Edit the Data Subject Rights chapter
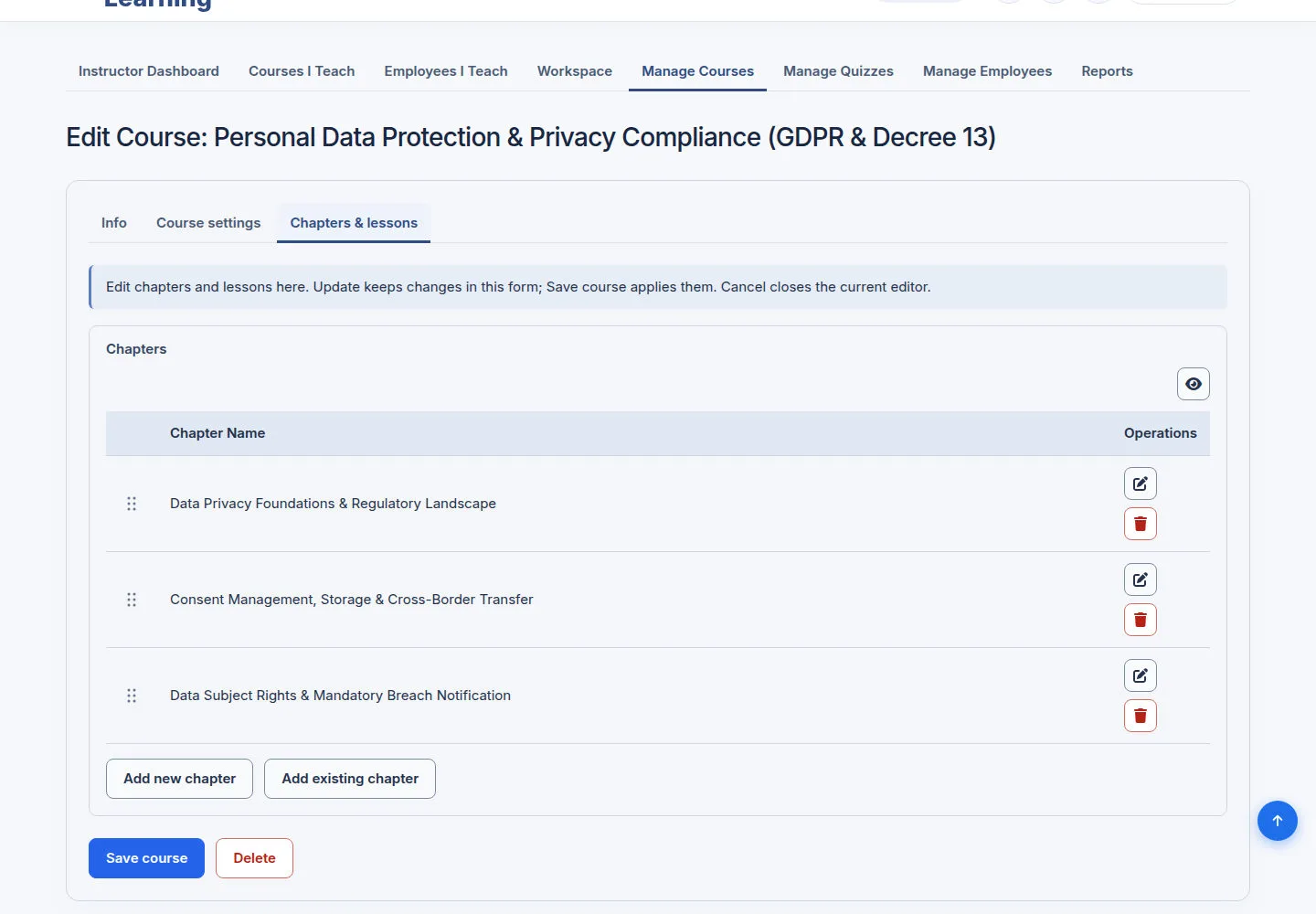The width and height of the screenshot is (1316, 914). point(1141,675)
